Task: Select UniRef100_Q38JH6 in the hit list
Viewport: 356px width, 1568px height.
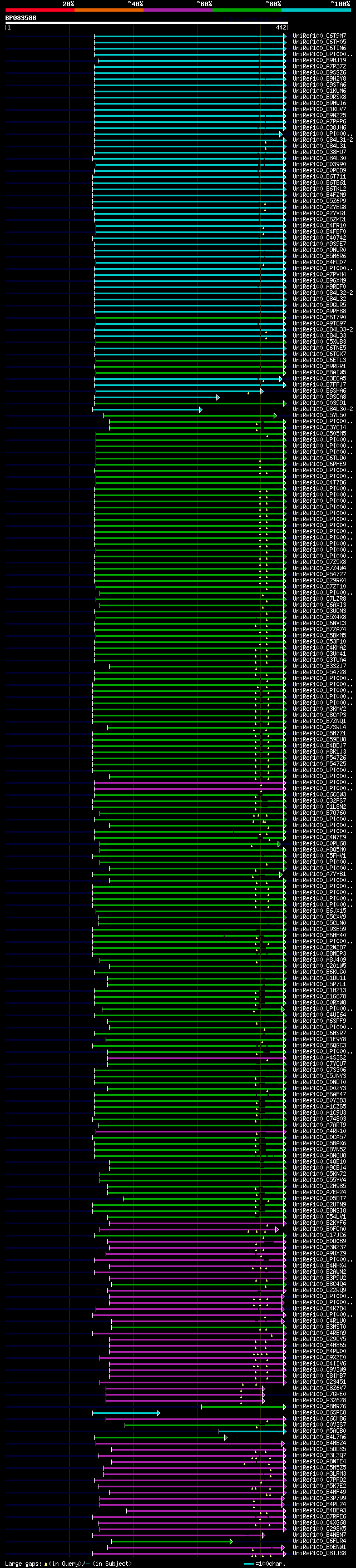Action: point(319,128)
